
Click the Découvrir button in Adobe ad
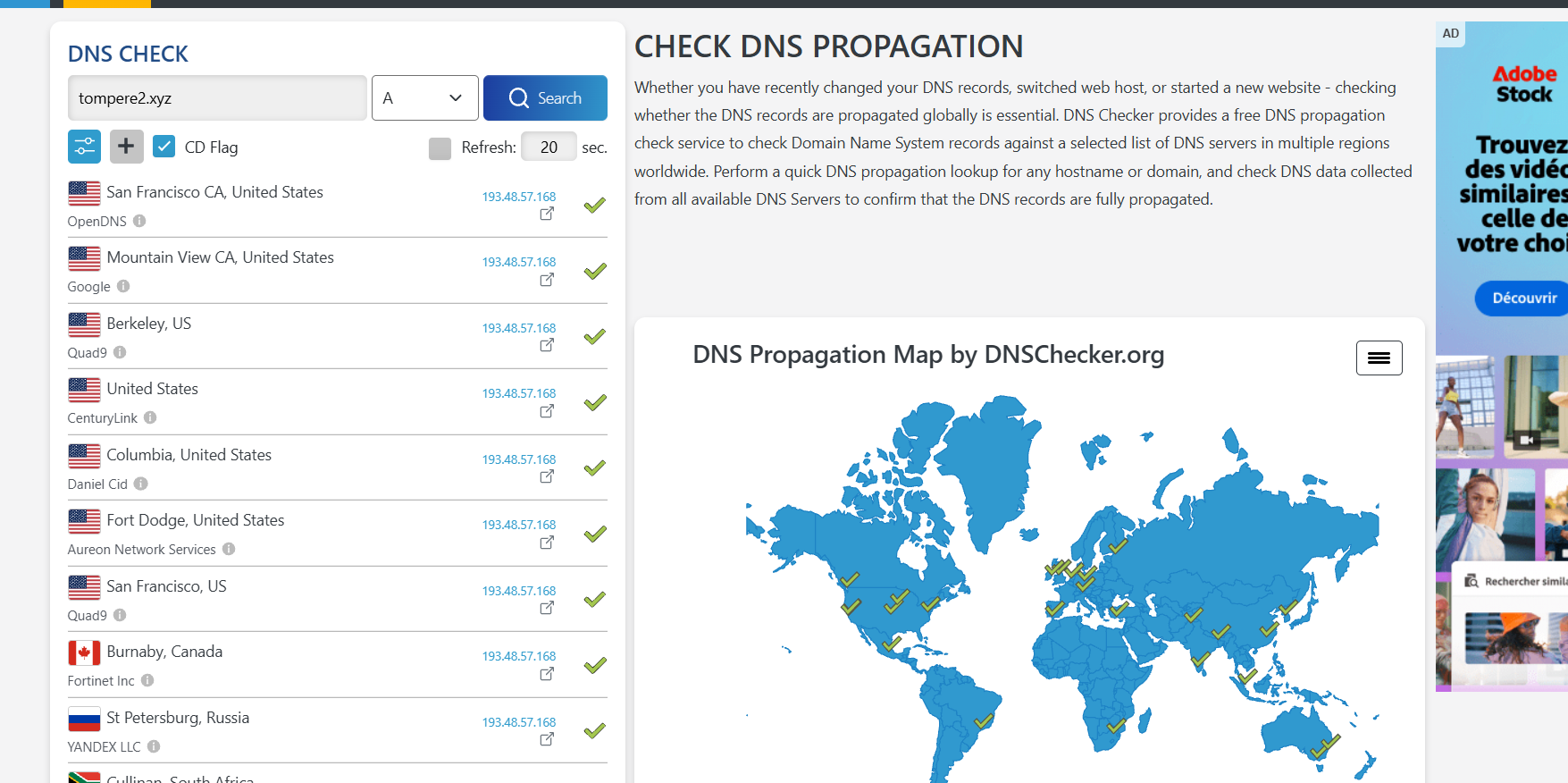(x=1522, y=298)
